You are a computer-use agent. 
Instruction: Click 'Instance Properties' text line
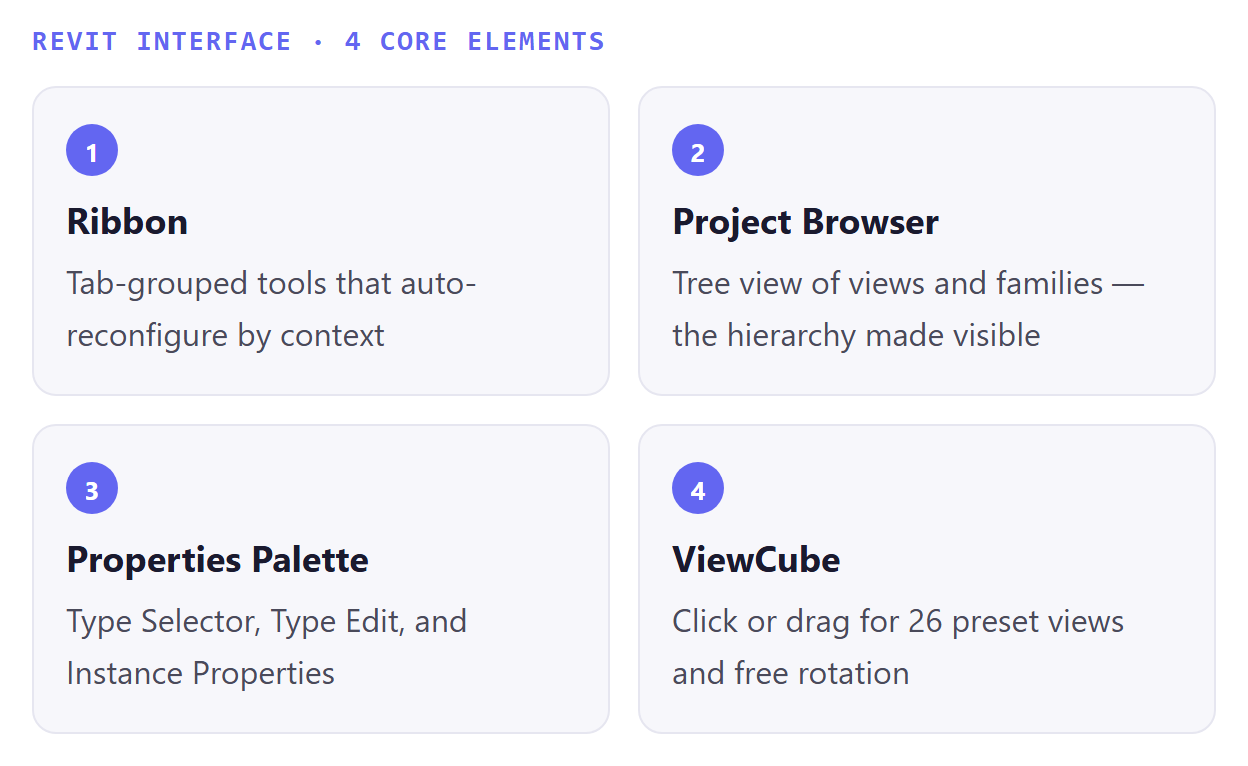(x=200, y=673)
